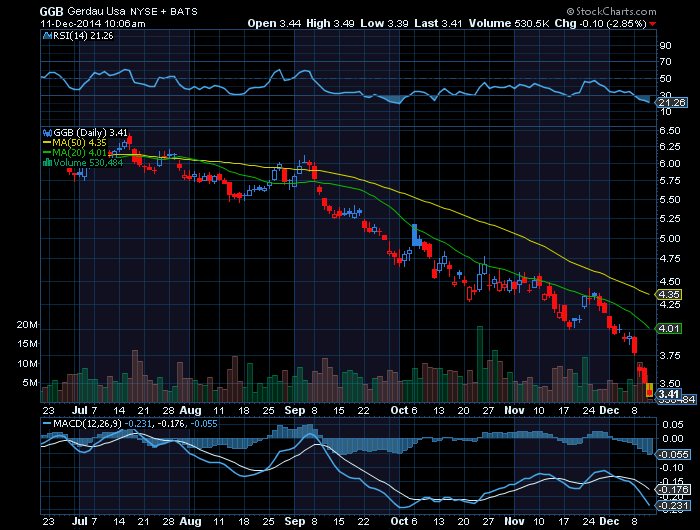This screenshot has height=530, width=700.
Task: Click the 5M volume axis label
Action: click(30, 383)
